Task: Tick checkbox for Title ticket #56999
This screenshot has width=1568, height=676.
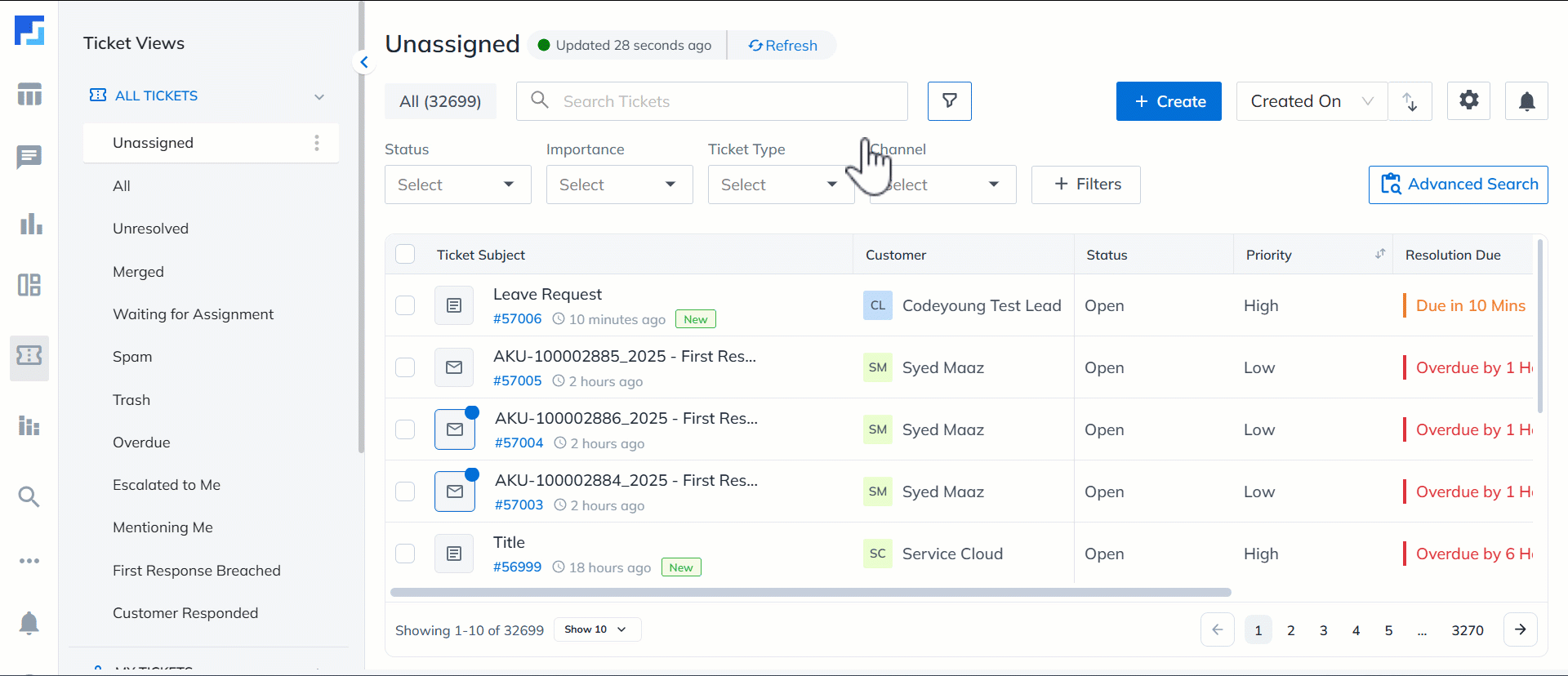Action: click(405, 554)
